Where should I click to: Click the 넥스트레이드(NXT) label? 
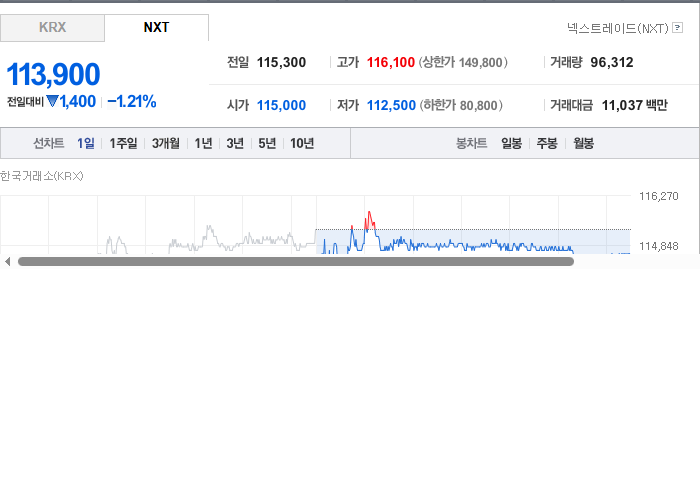(617, 28)
